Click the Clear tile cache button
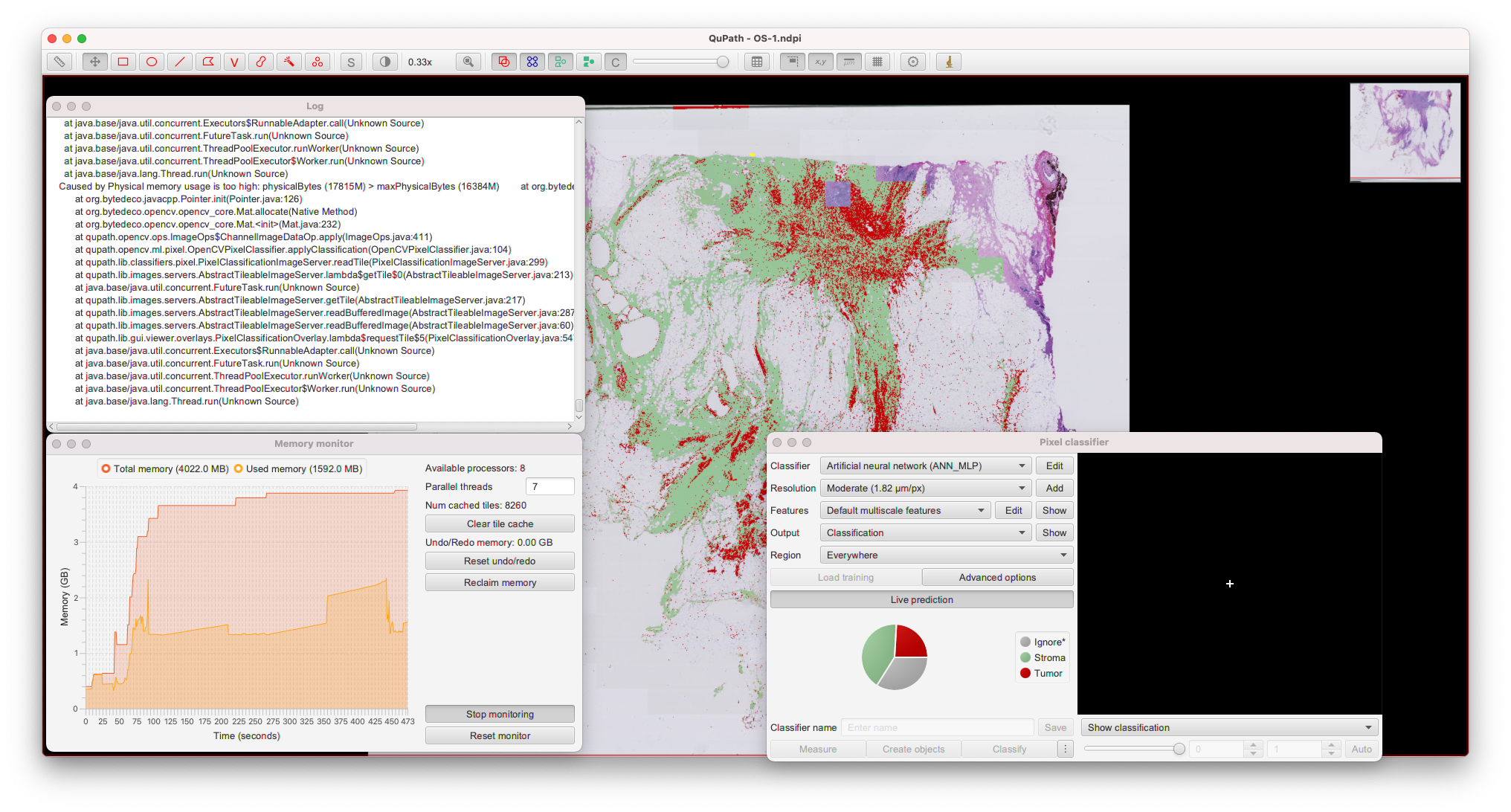 point(500,523)
